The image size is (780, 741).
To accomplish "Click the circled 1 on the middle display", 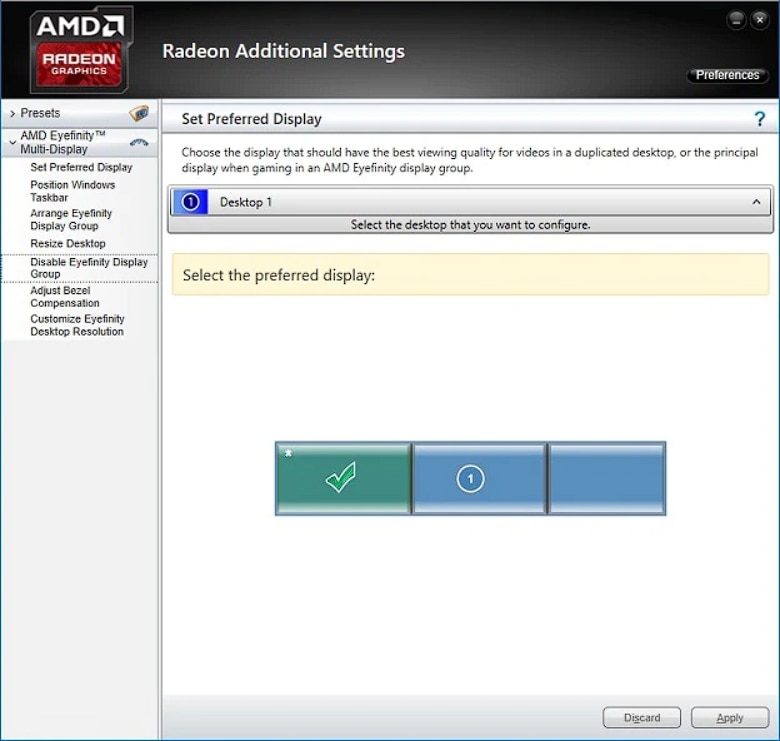I will tap(470, 479).
